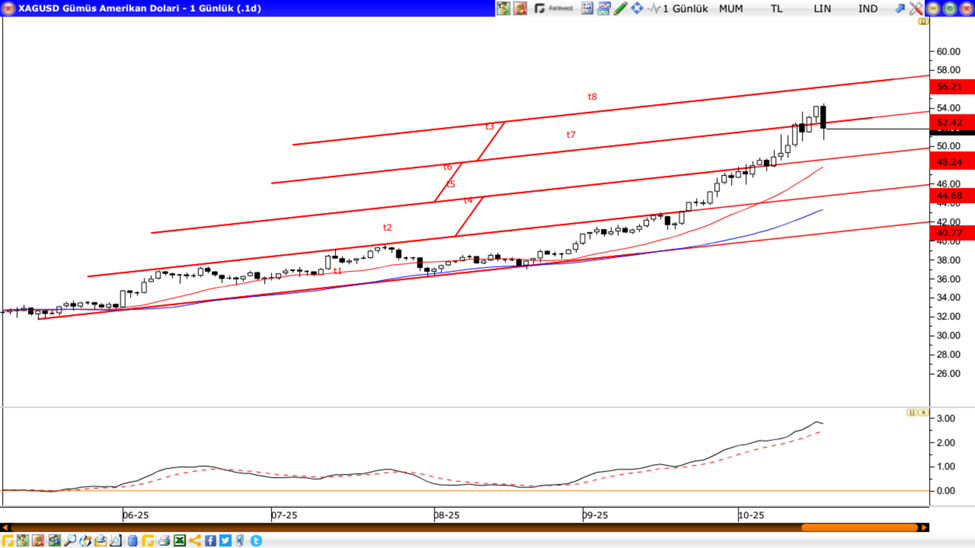Click the orange share icon
Viewport: 975px width, 548px height.
coord(195,541)
